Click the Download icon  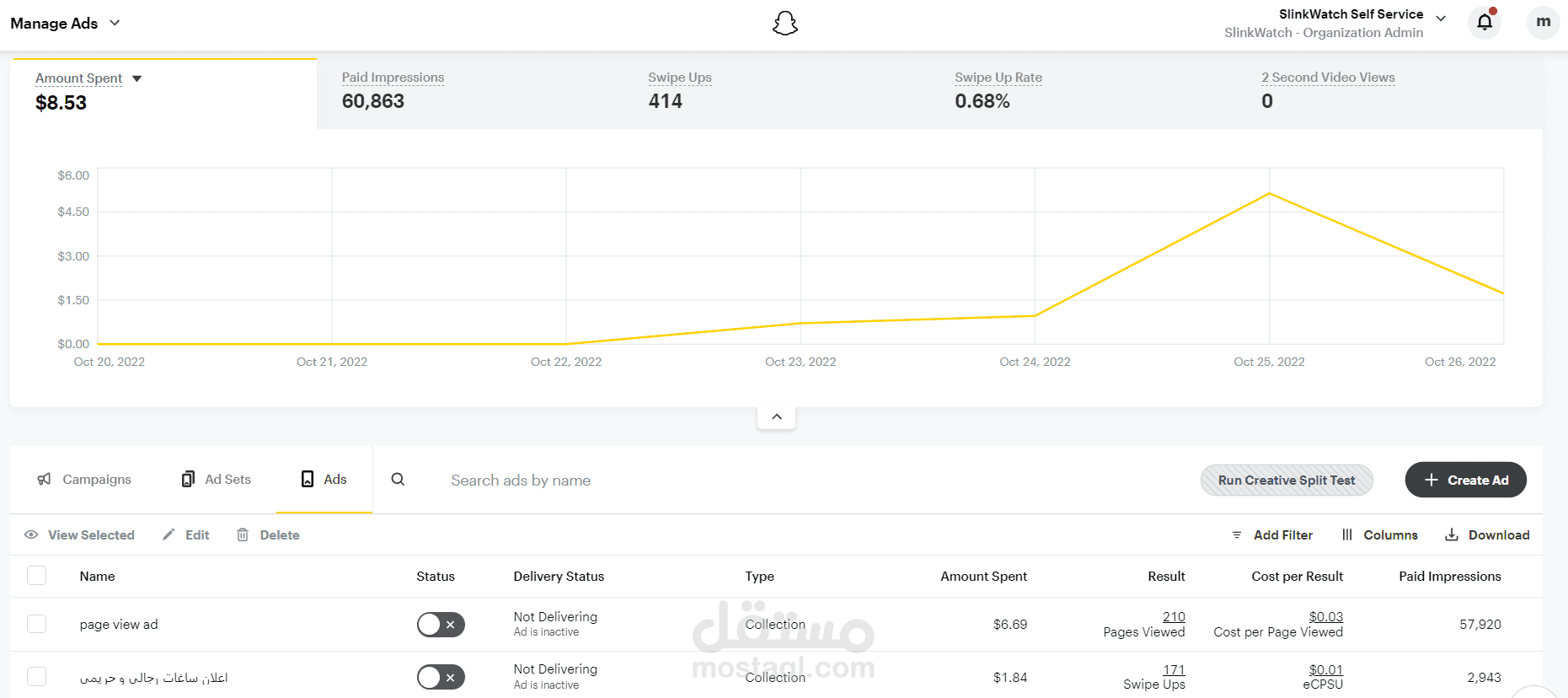1452,534
